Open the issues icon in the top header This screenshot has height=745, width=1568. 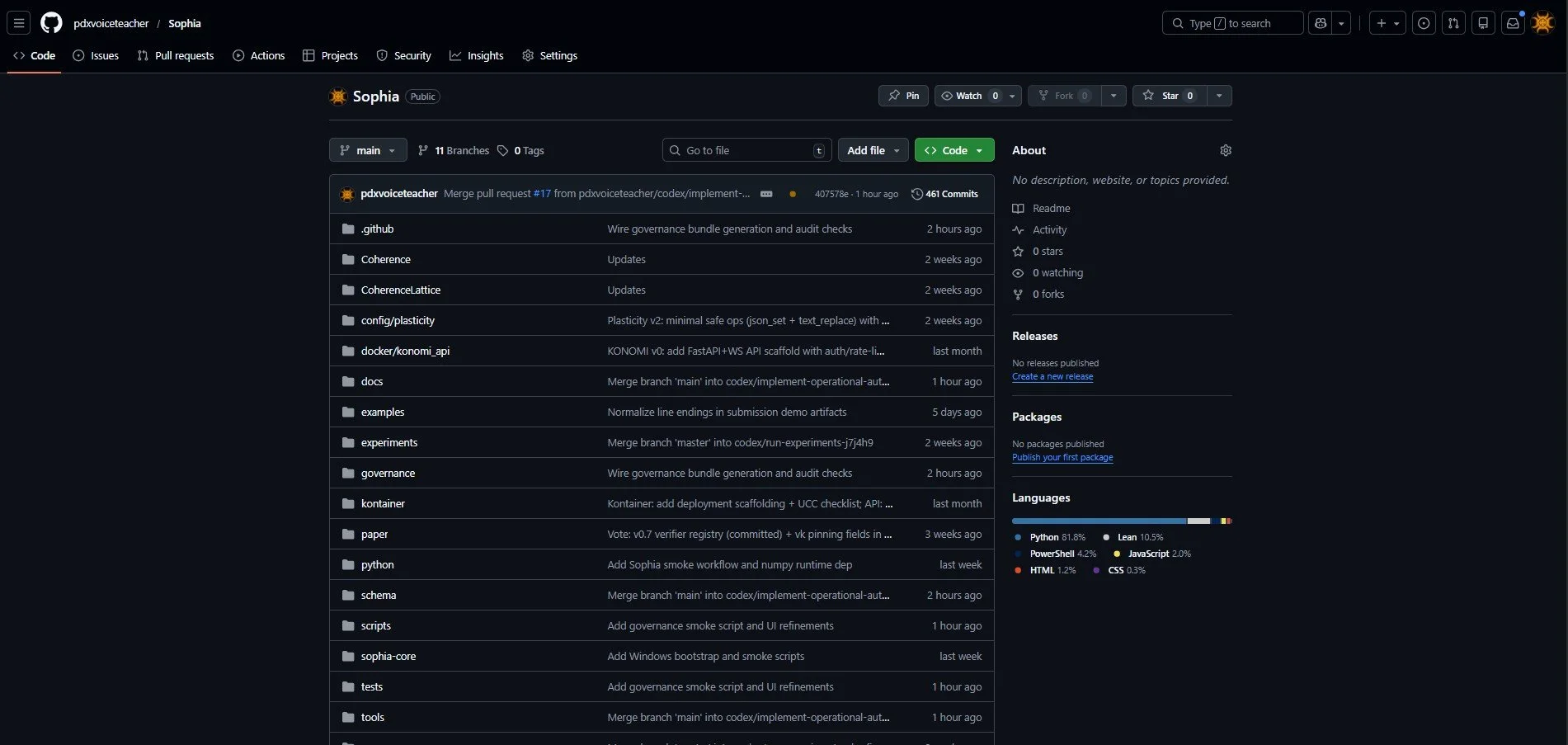(1424, 23)
